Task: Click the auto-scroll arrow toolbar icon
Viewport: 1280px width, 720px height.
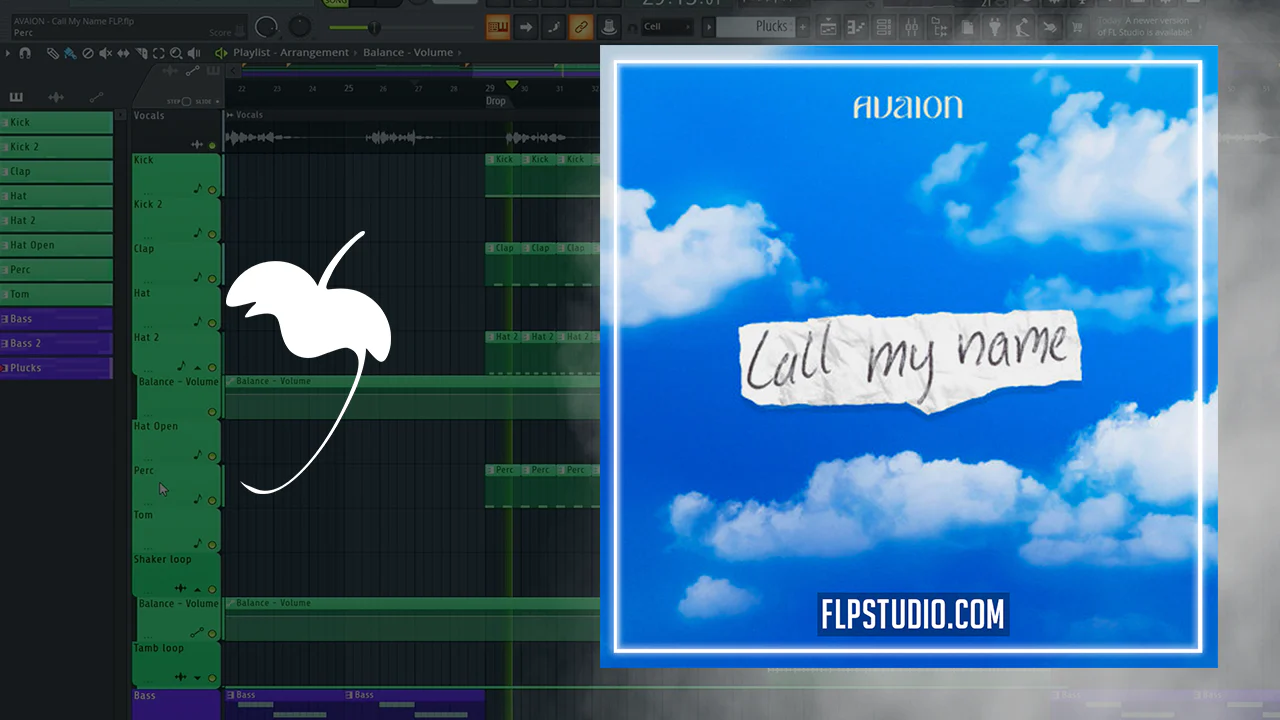Action: 526,27
